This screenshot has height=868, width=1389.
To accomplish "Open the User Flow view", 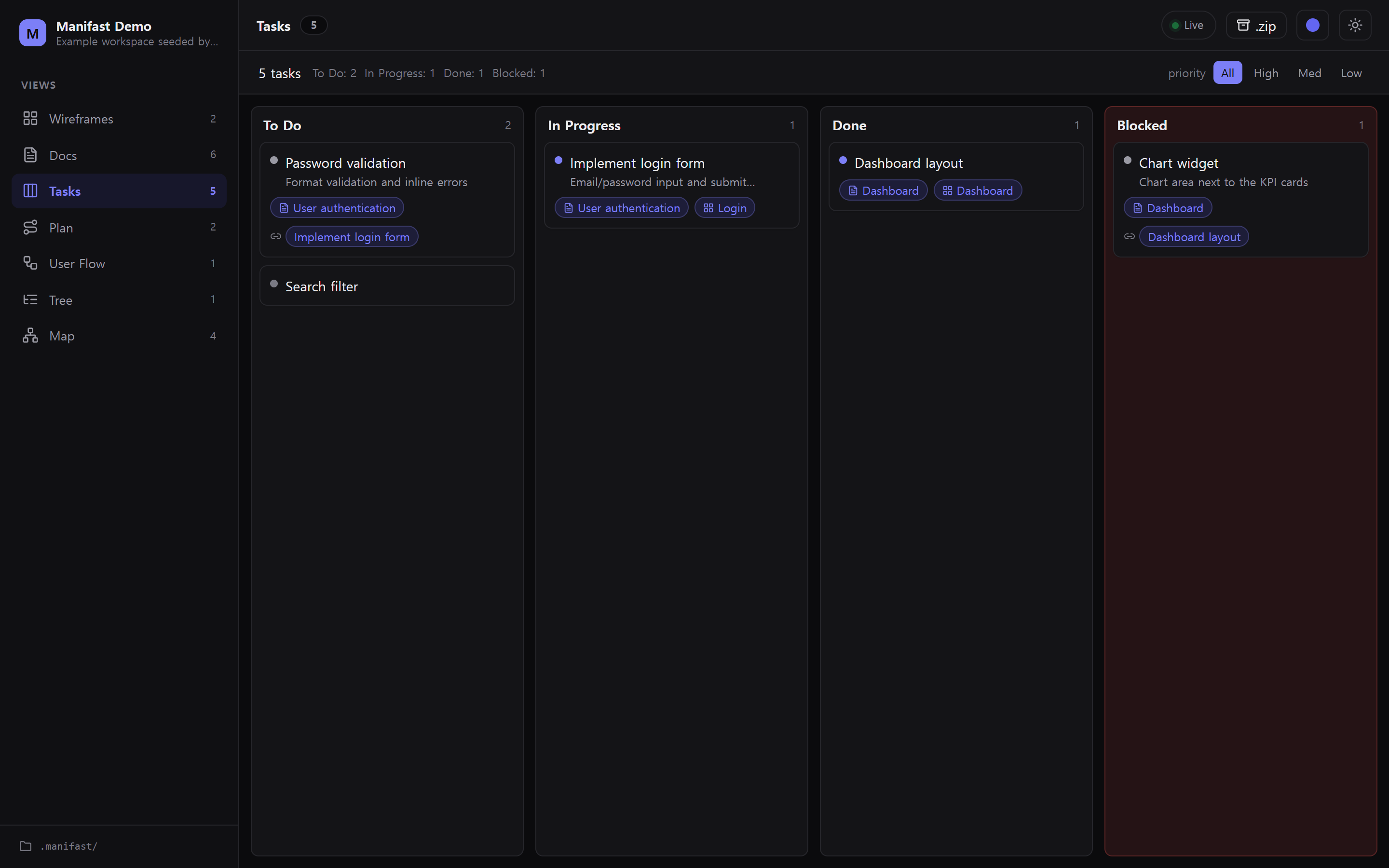I will (119, 263).
